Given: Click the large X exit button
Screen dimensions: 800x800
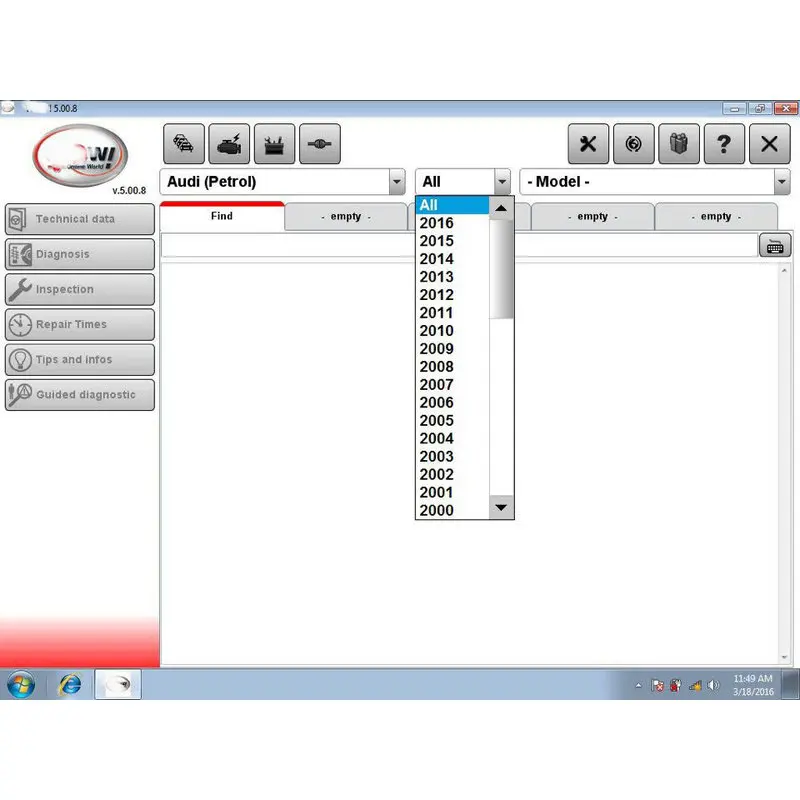Looking at the screenshot, I should click(769, 144).
